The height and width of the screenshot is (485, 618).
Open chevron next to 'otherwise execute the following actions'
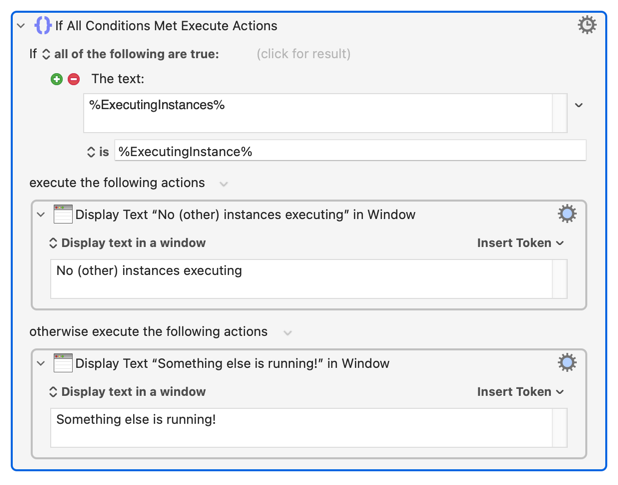pos(287,333)
